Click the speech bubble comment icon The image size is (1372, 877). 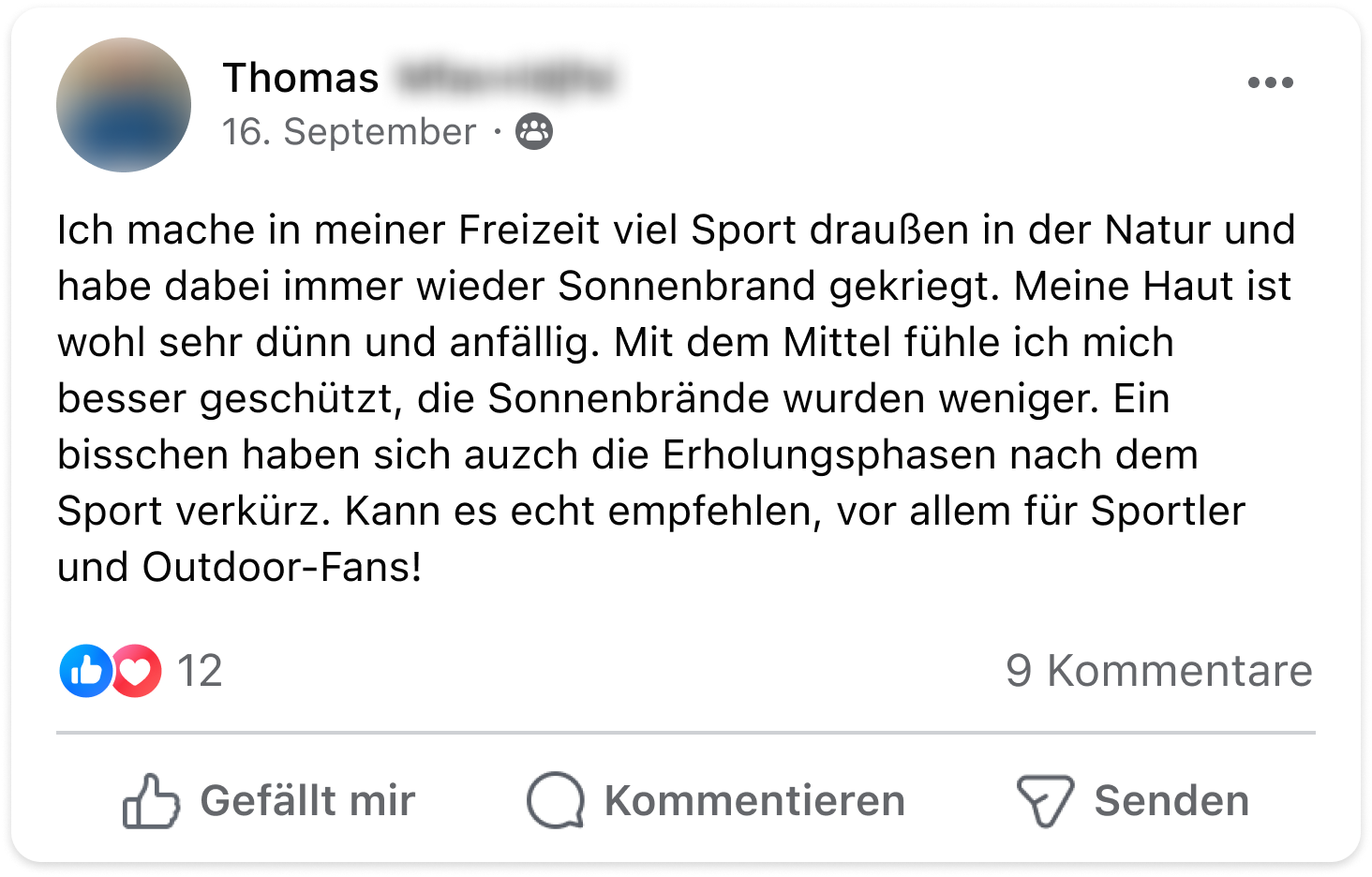pos(555,801)
